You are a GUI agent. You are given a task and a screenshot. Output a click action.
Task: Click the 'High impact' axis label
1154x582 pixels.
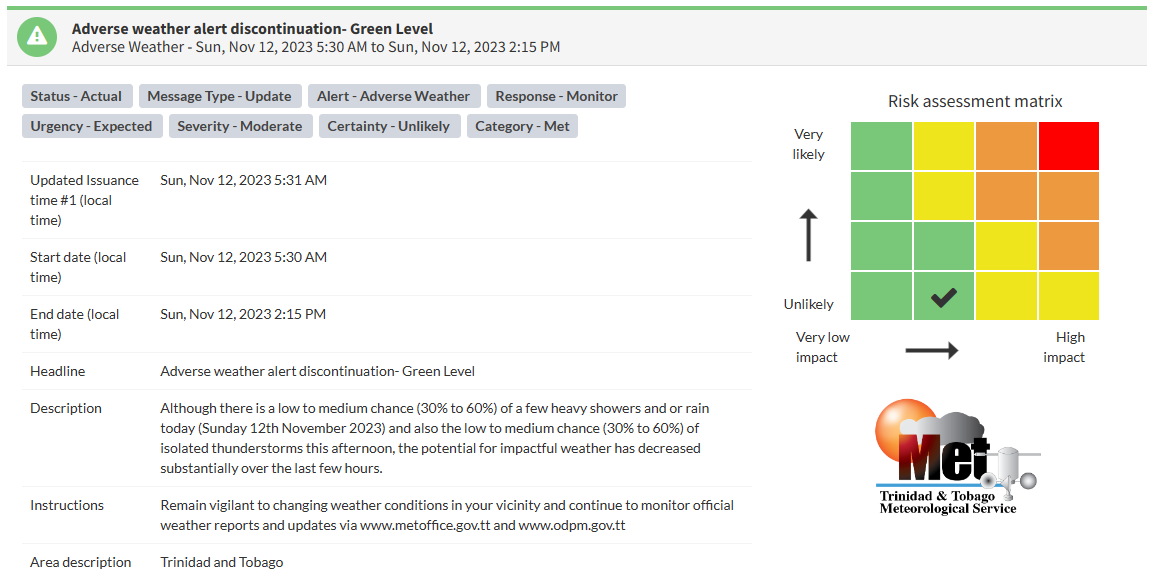coord(1064,347)
